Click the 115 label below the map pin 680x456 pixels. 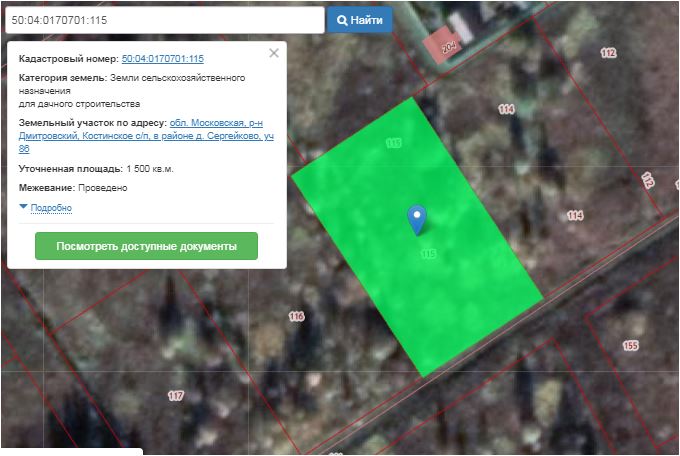pyautogui.click(x=428, y=254)
